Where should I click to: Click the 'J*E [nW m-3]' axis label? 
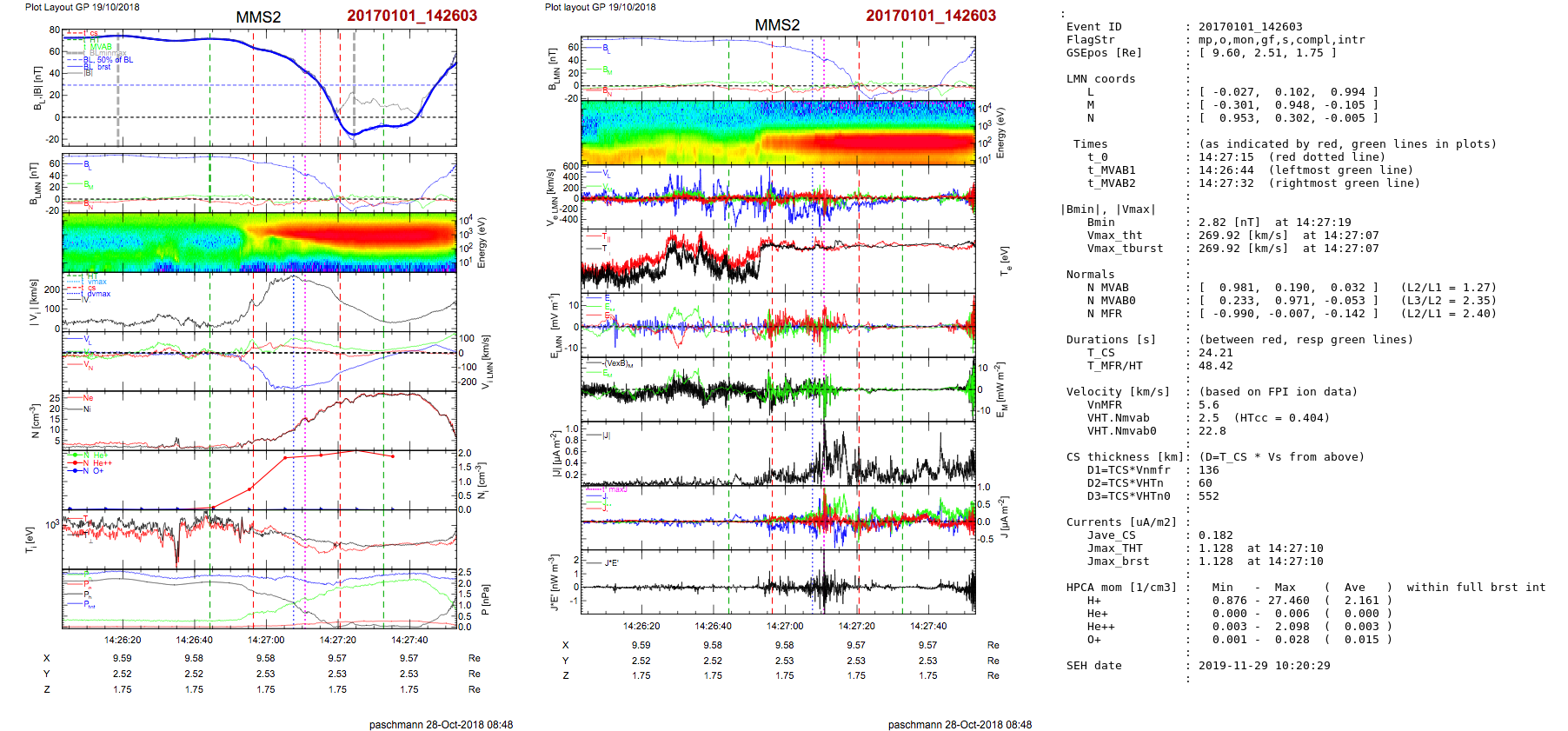tap(554, 582)
